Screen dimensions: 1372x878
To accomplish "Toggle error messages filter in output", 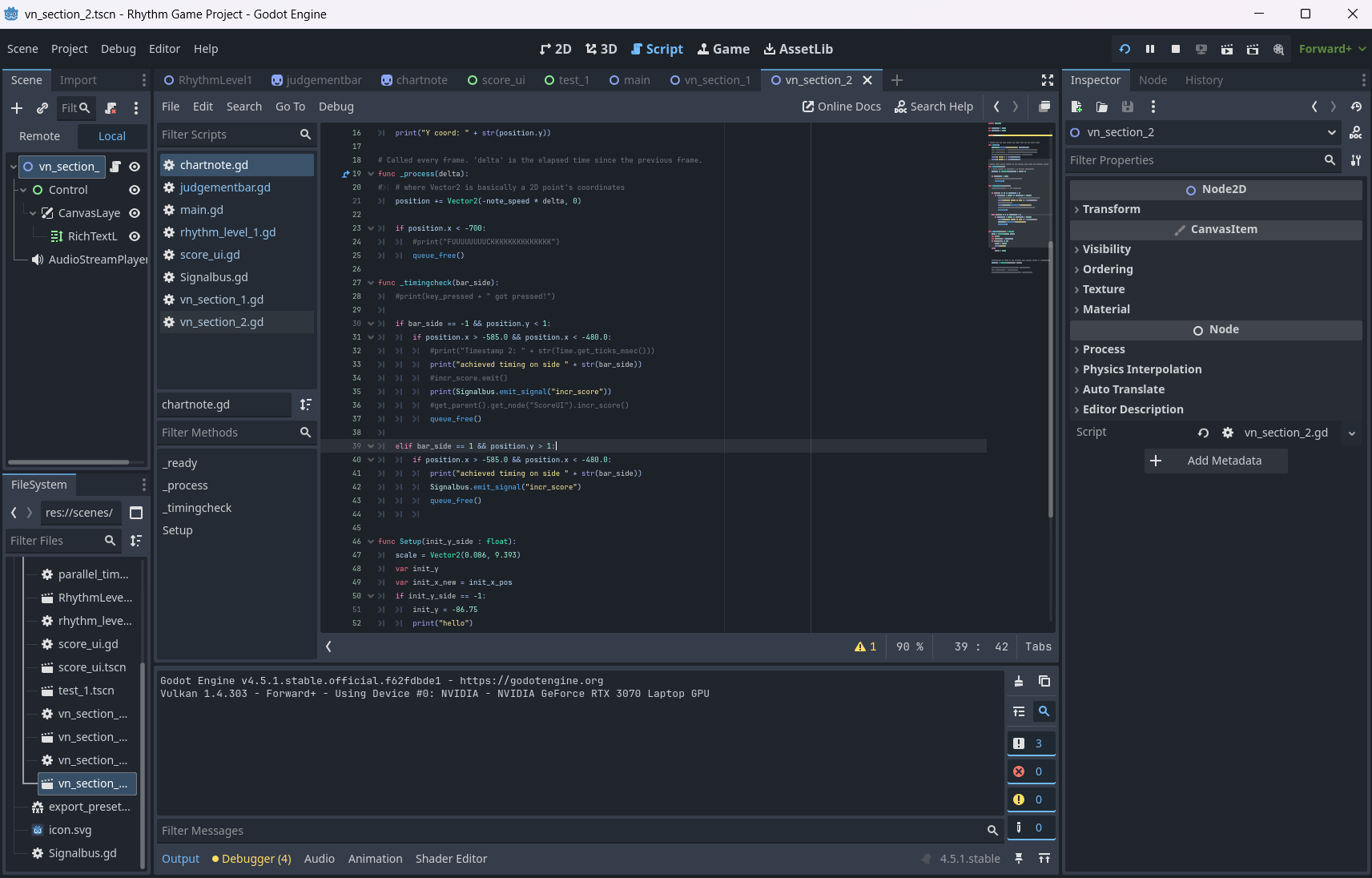I will [1030, 771].
